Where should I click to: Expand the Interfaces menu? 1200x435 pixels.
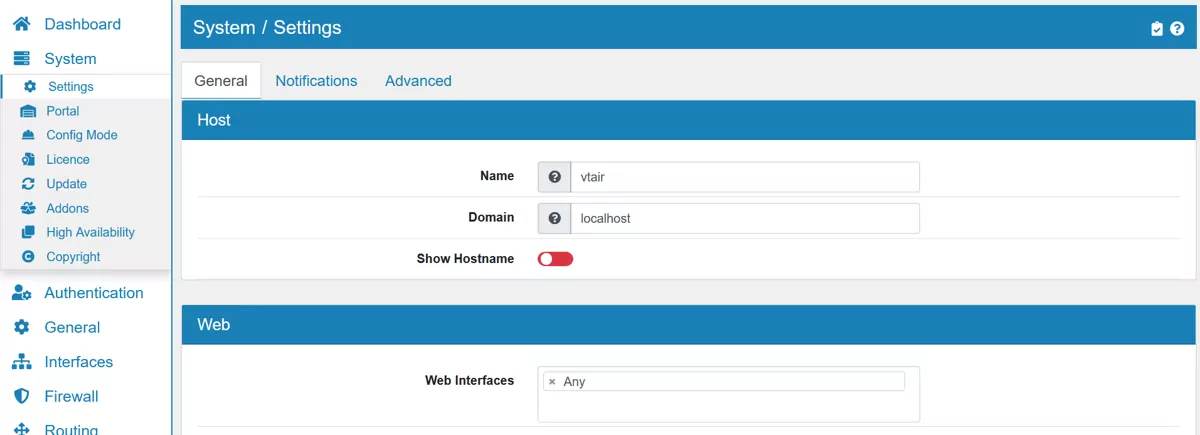78,362
